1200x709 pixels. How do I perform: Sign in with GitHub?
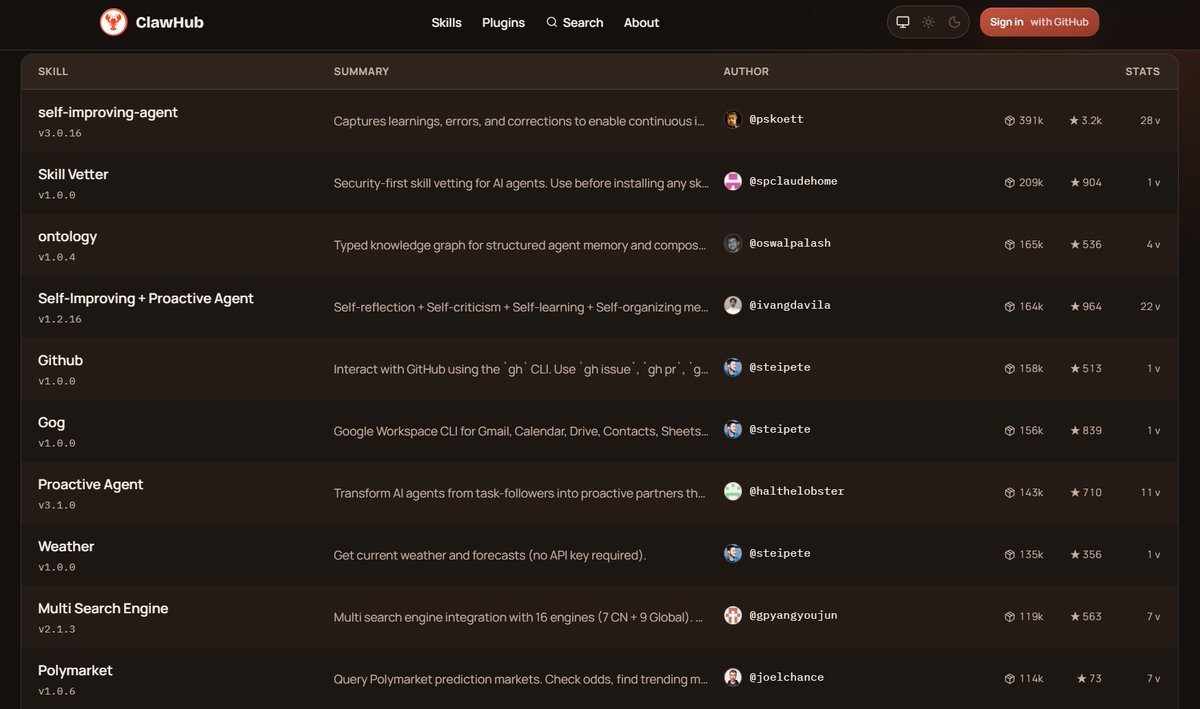click(1039, 22)
